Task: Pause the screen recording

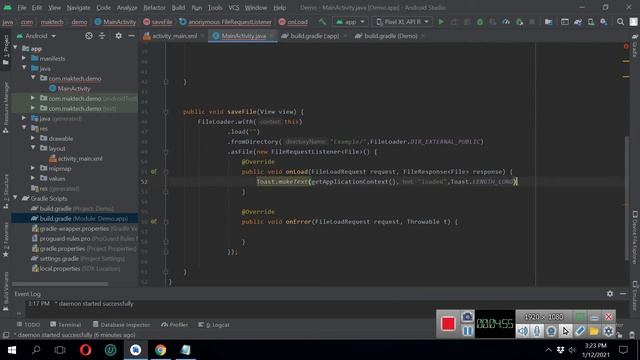Action: point(467,331)
